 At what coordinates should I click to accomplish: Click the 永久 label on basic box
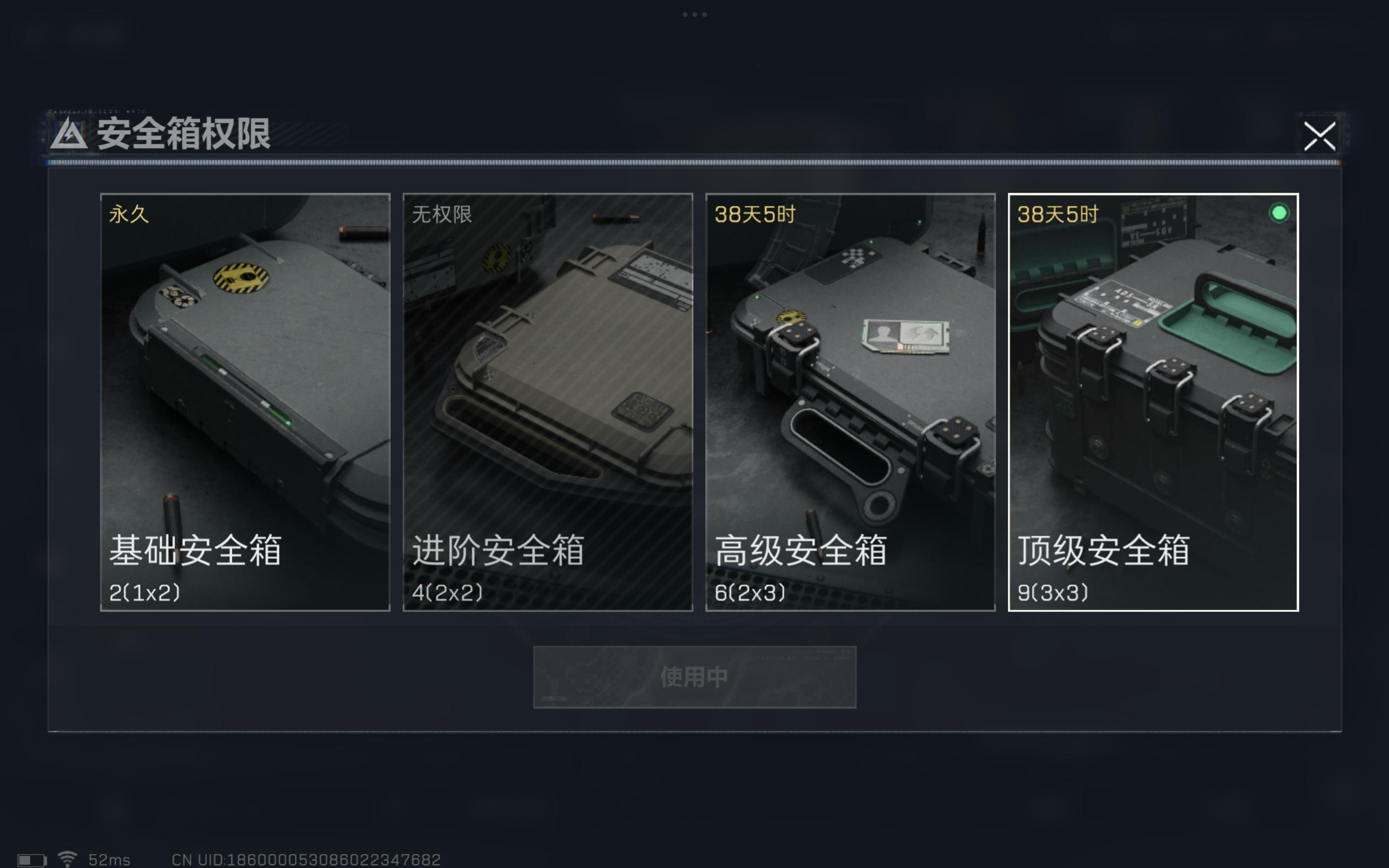pos(129,214)
